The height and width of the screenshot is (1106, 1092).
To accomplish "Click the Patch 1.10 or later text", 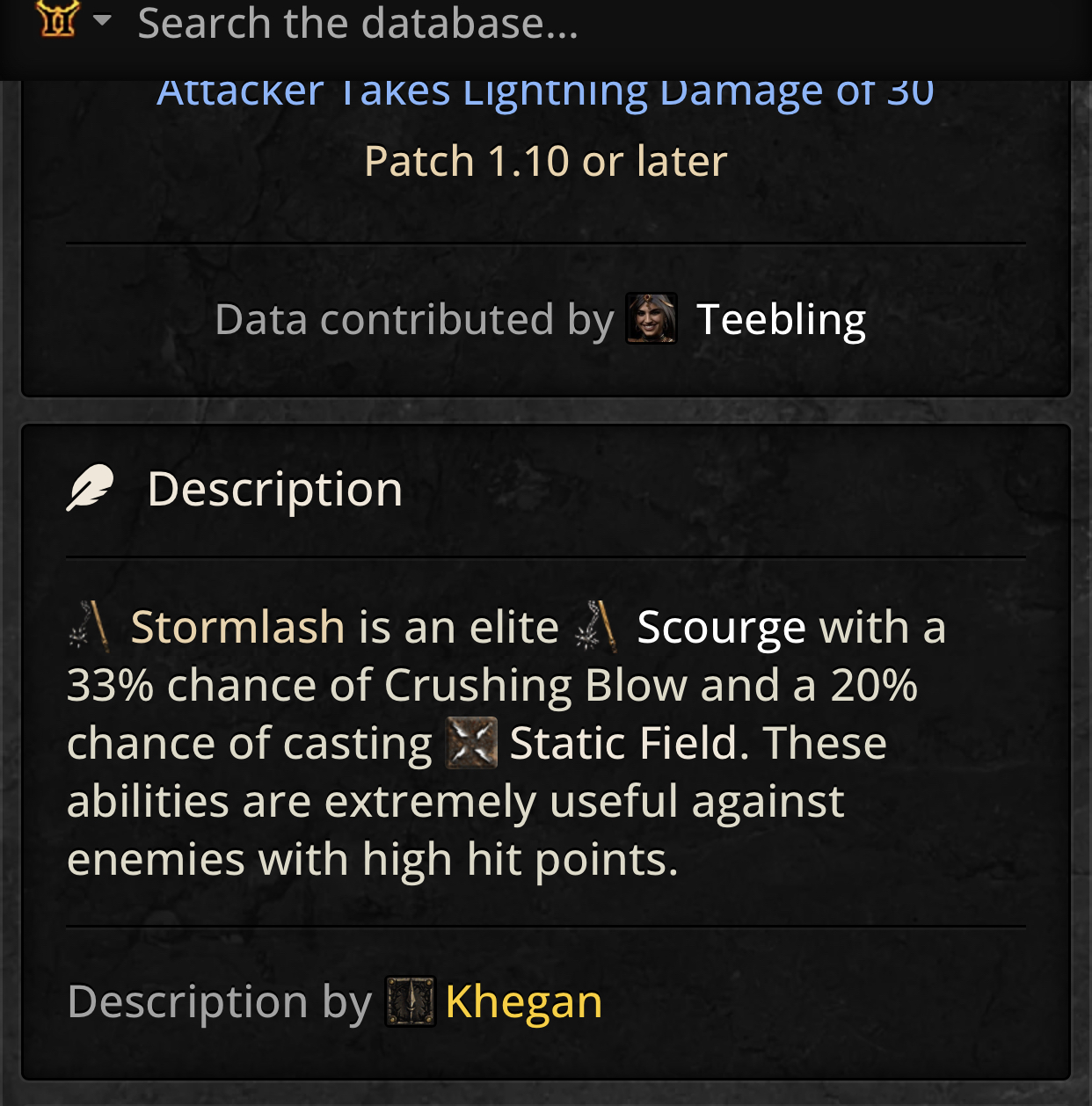I will pos(545,162).
